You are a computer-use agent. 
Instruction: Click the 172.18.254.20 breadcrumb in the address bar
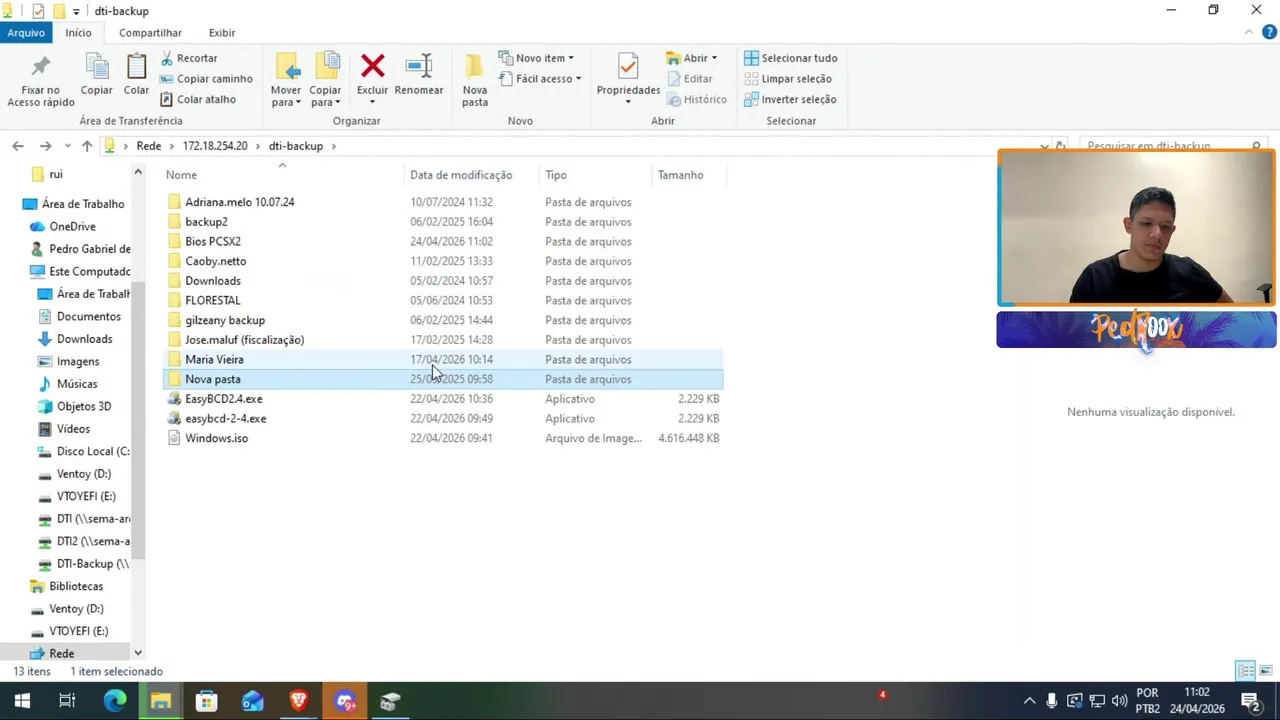[x=215, y=146]
